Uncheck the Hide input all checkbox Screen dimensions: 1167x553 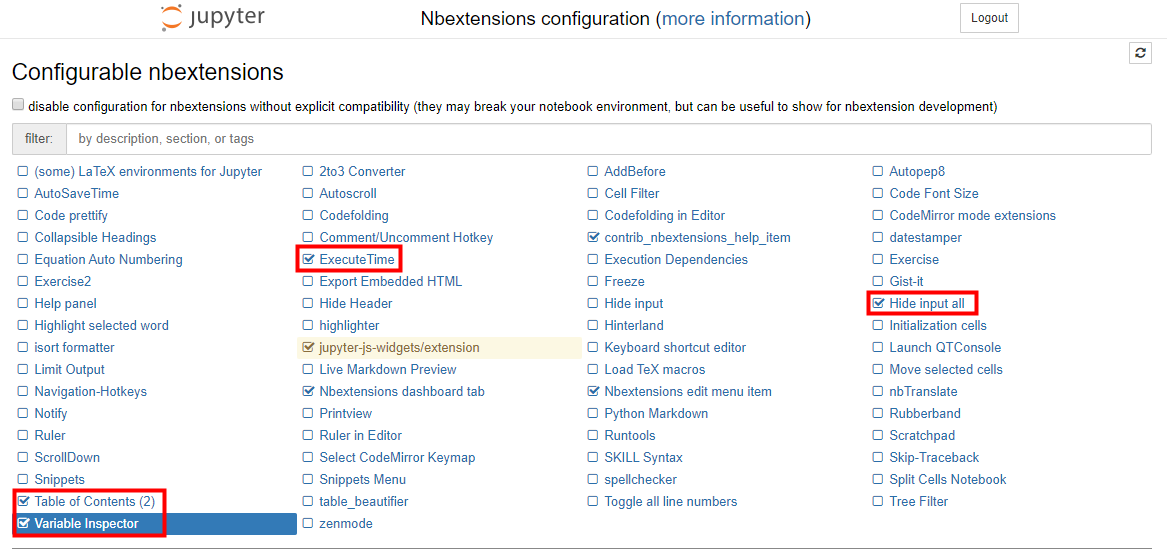click(x=878, y=304)
